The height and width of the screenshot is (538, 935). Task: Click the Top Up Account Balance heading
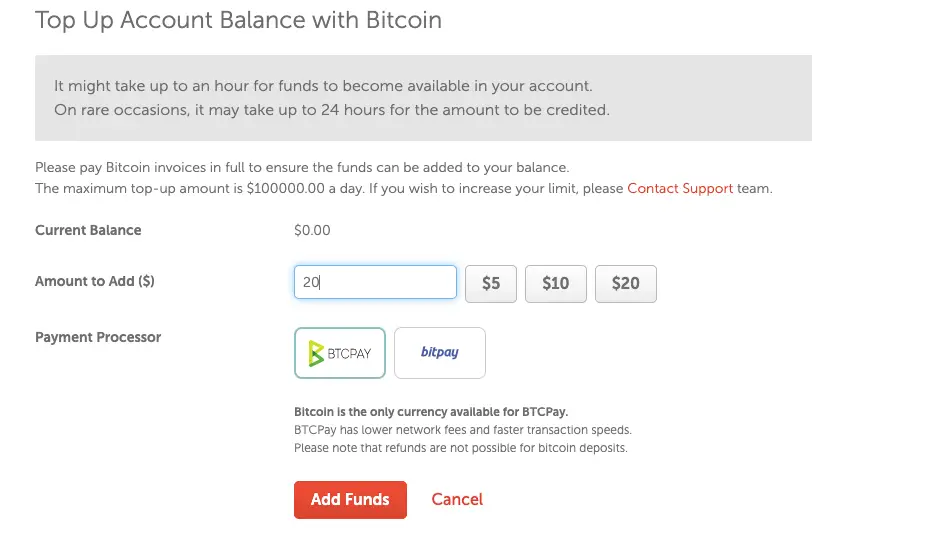tap(239, 20)
